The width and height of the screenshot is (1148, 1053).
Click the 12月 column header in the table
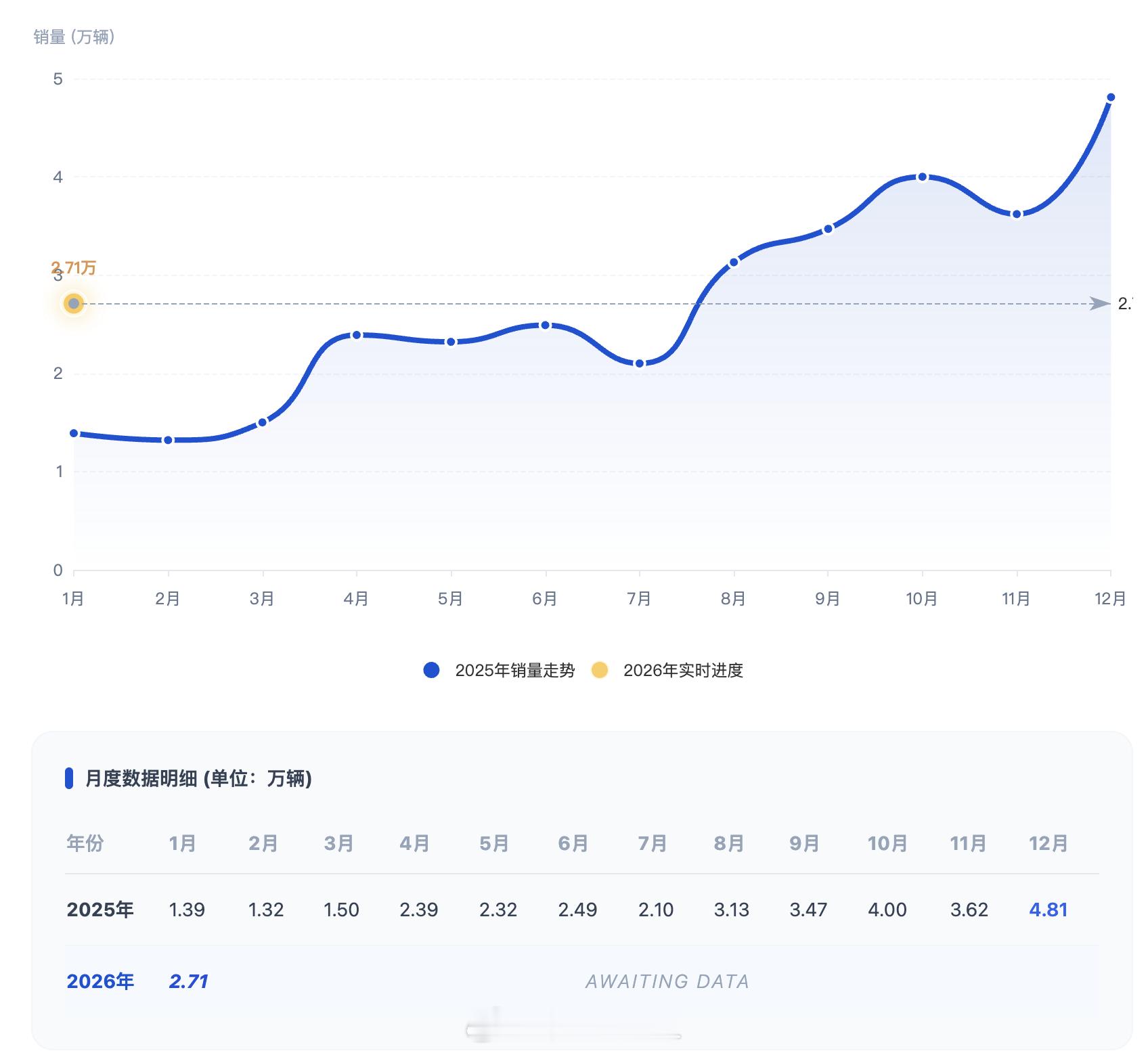(1048, 844)
